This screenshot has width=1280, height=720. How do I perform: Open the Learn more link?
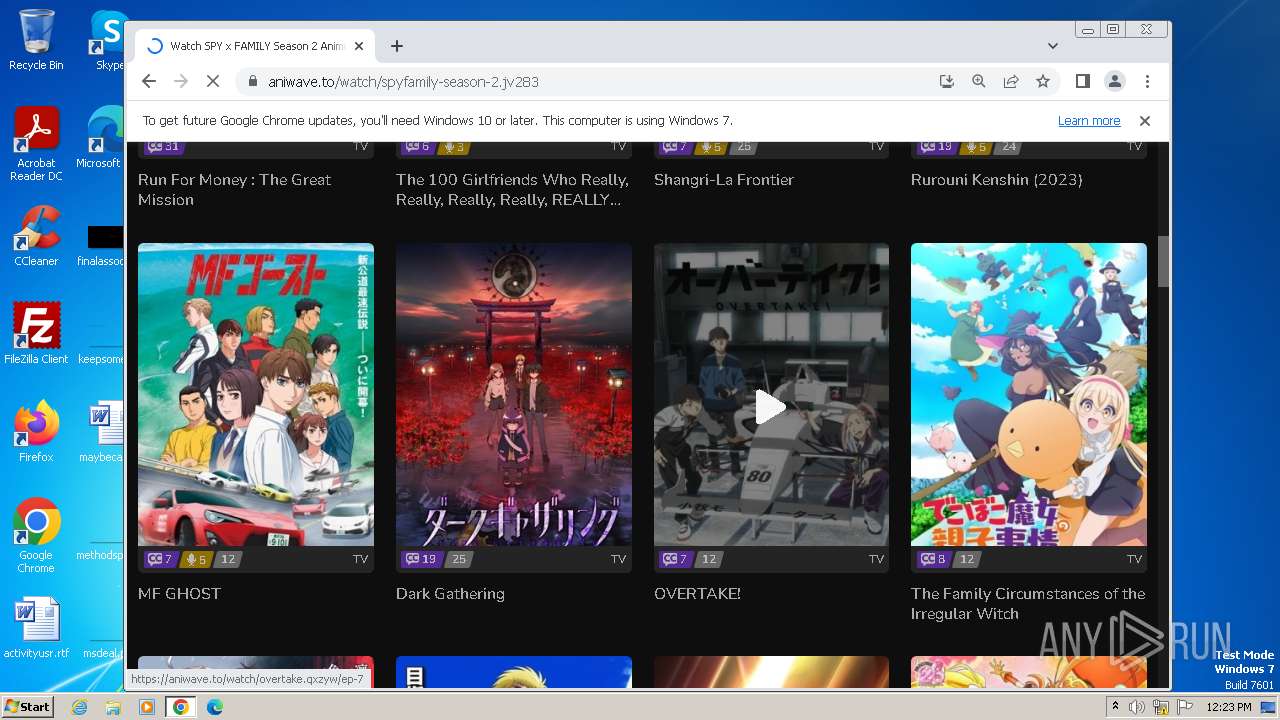[1089, 121]
